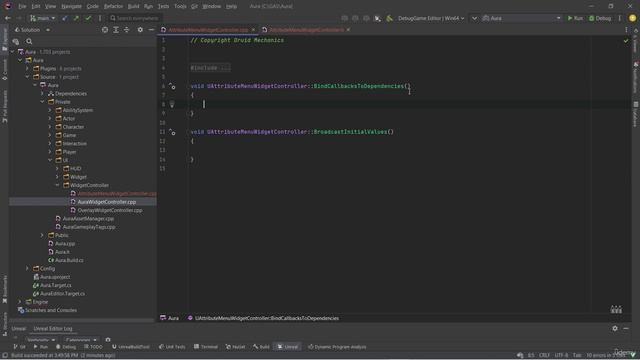Viewport: 640px width, 360px height.
Task: Switch to AttributeMenuWidgetController.cpp editor tab
Action: pyautogui.click(x=208, y=30)
